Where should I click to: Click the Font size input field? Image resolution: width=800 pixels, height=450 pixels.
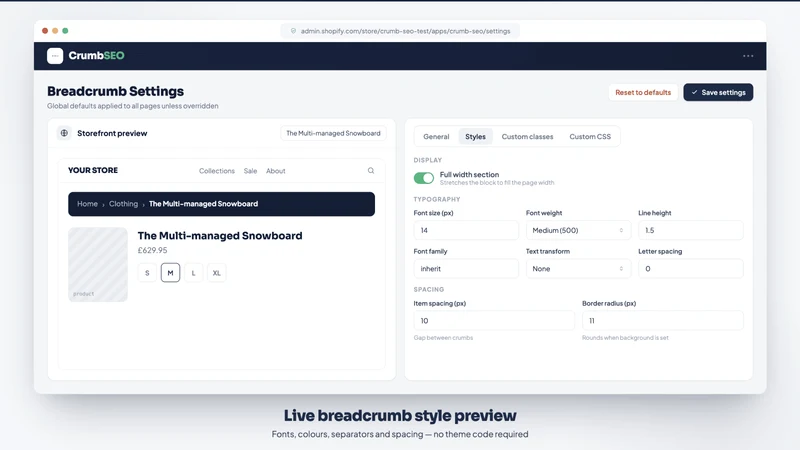pyautogui.click(x=466, y=230)
